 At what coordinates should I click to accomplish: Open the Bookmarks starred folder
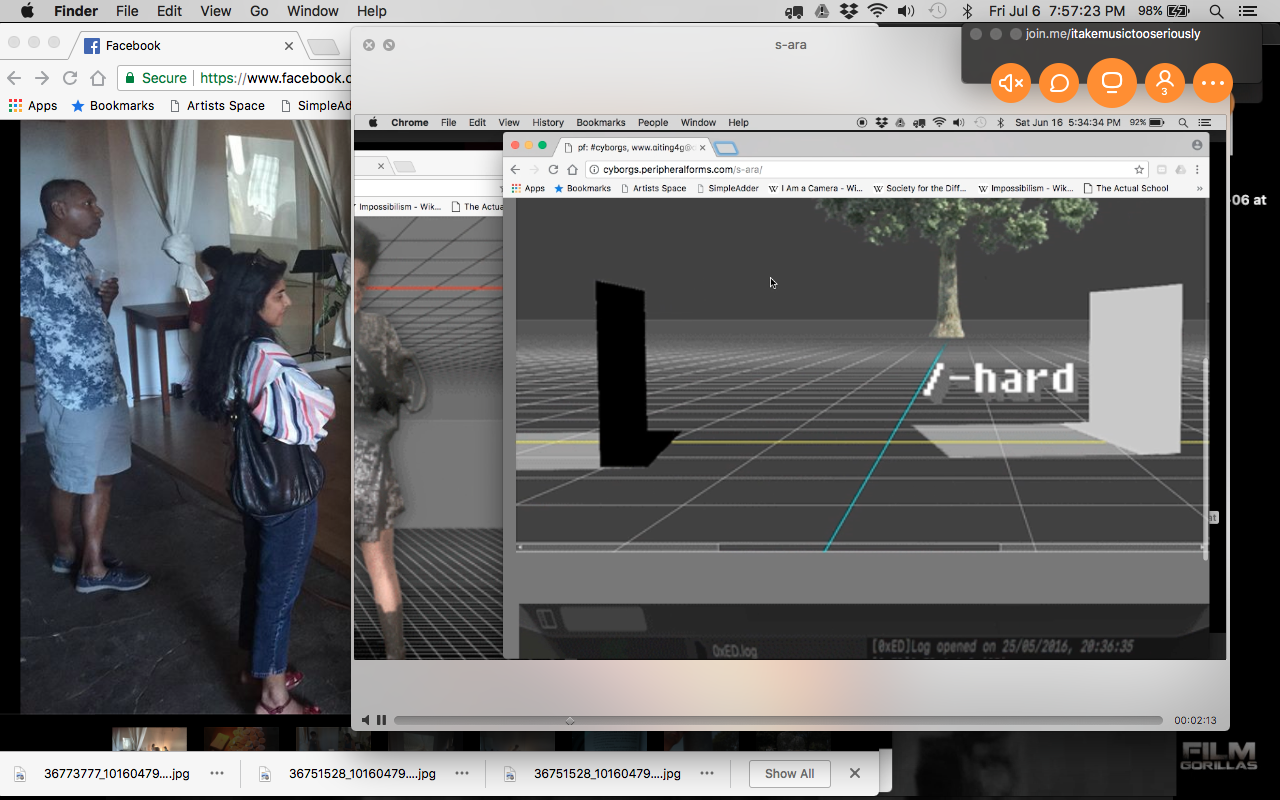click(x=112, y=105)
